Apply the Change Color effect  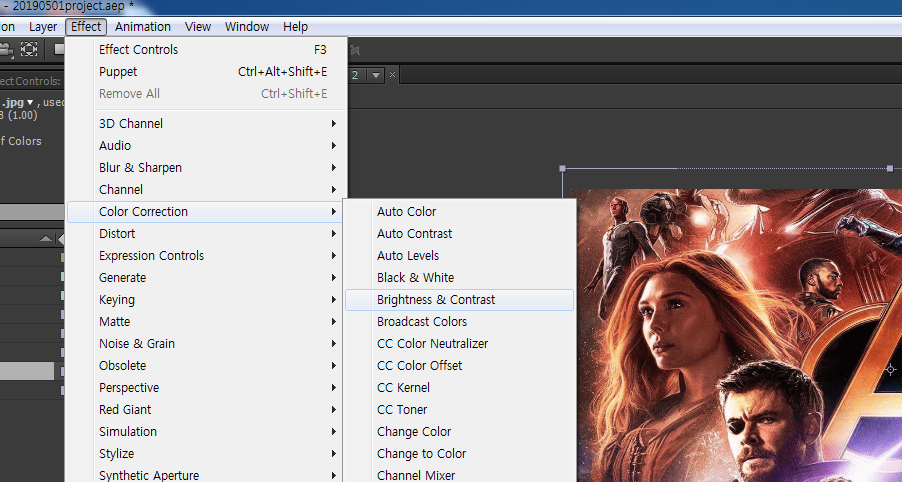pyautogui.click(x=460, y=431)
